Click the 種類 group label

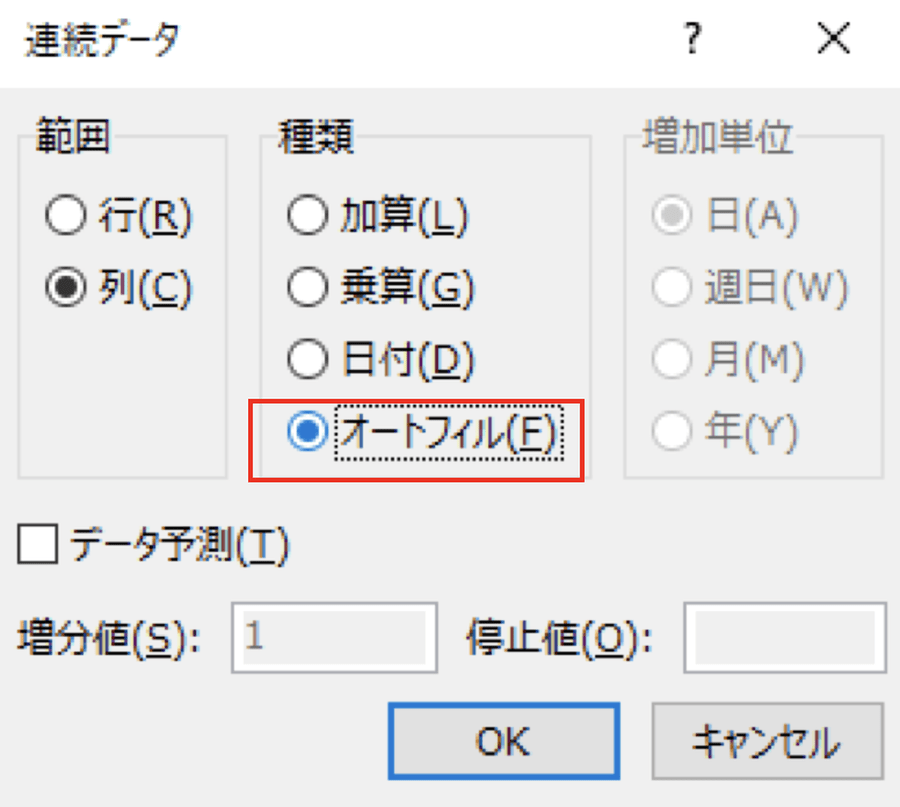click(316, 138)
